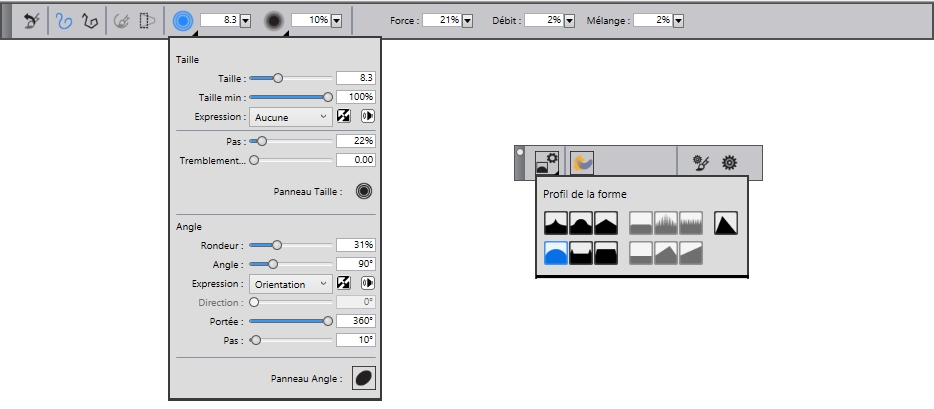Toggle invert expression in Angle section
Screen dimensions: 934x409
344,284
